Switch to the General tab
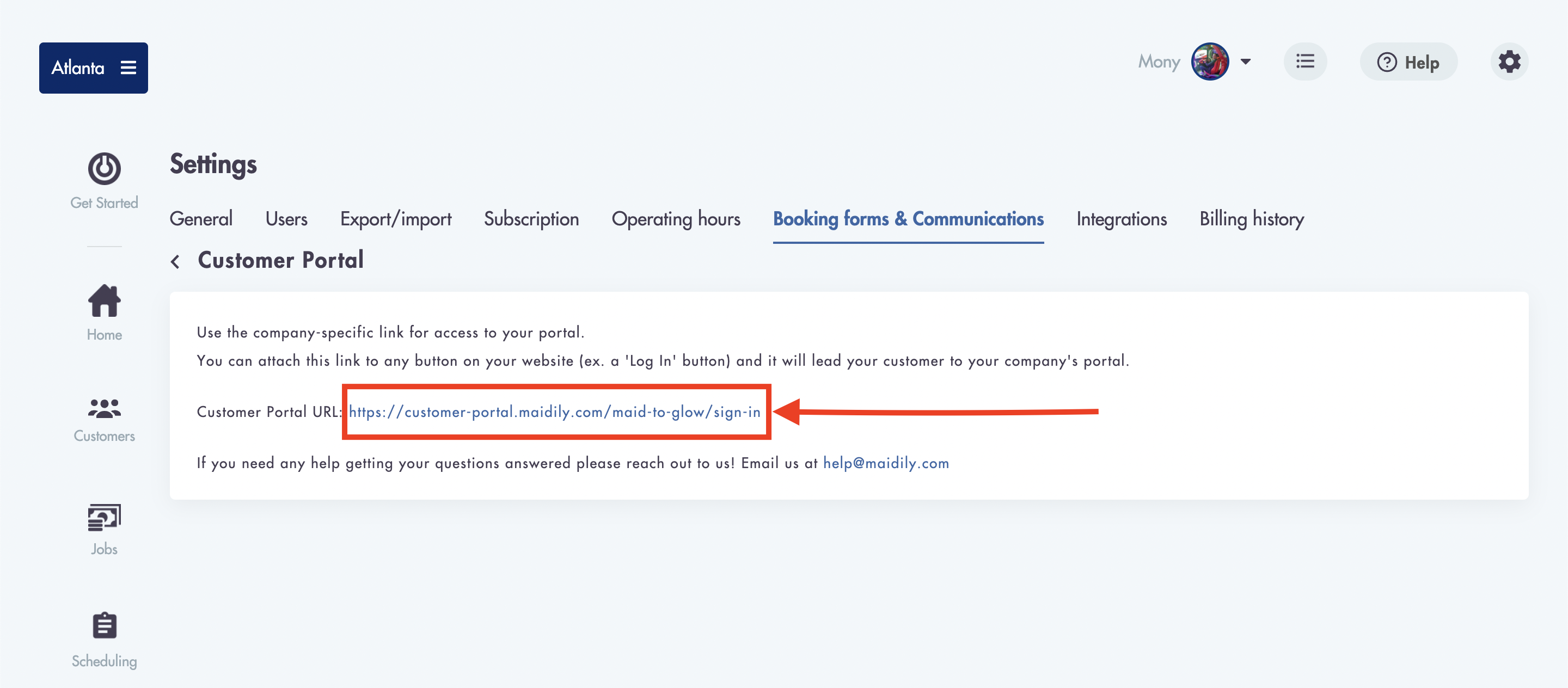This screenshot has height=688, width=1568. pos(201,219)
